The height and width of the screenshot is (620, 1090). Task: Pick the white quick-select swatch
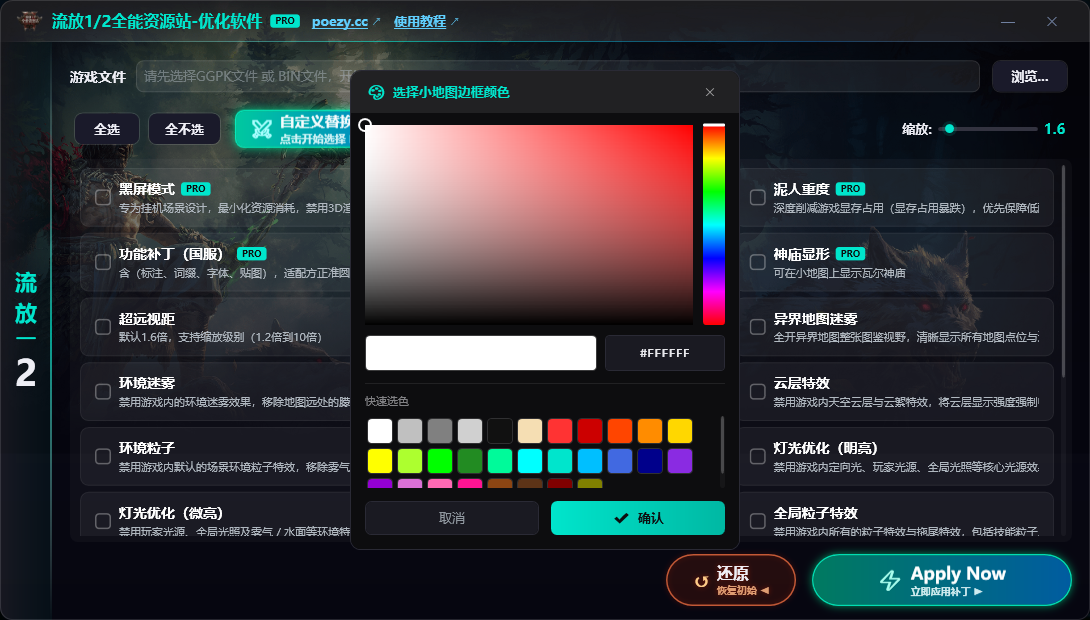pos(380,431)
